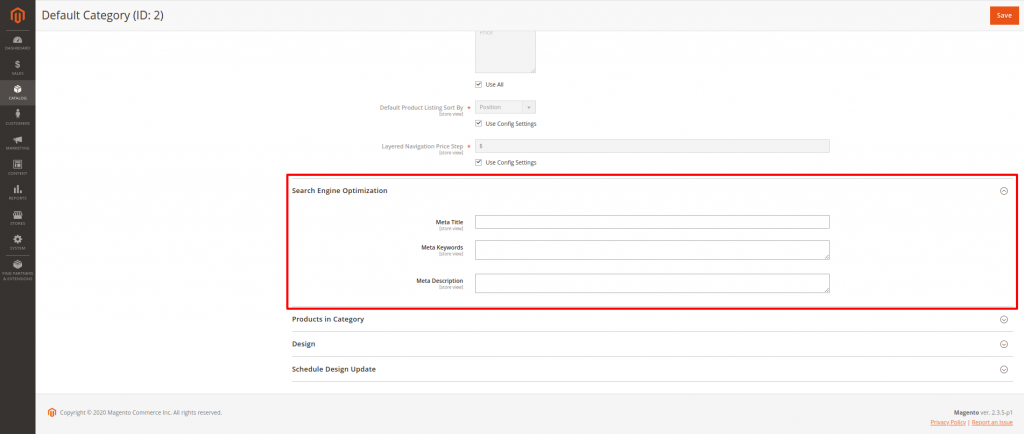Collapse the Search Engine Optimization section
1024x434 pixels.
[1004, 190]
